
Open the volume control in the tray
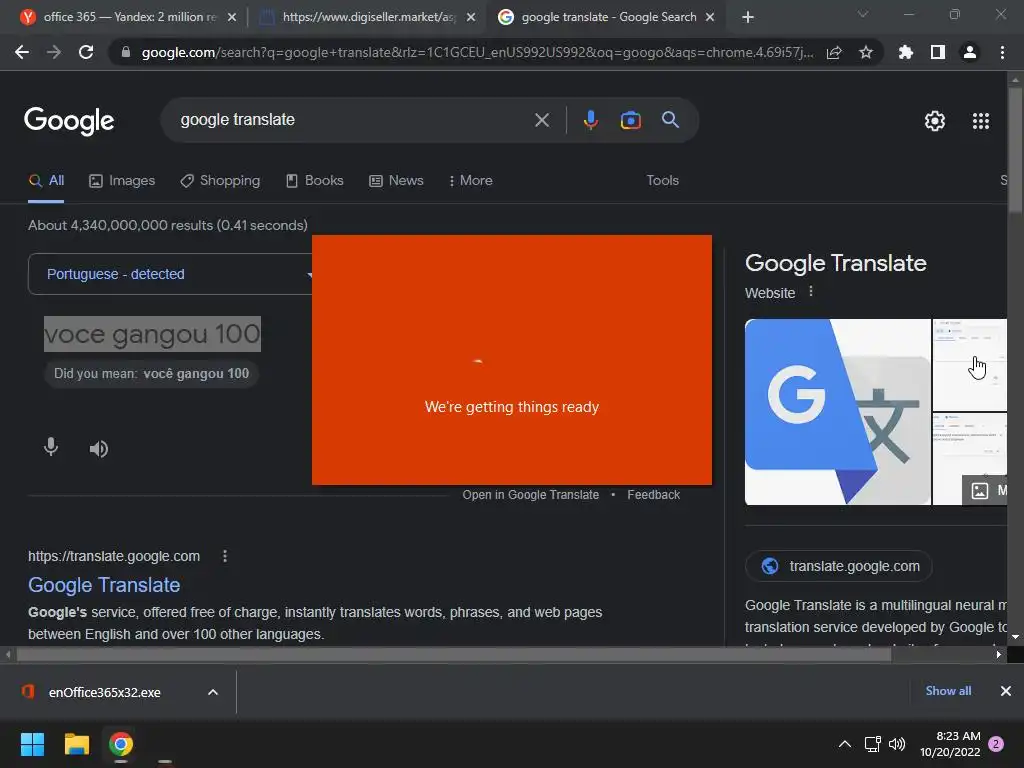coord(897,744)
